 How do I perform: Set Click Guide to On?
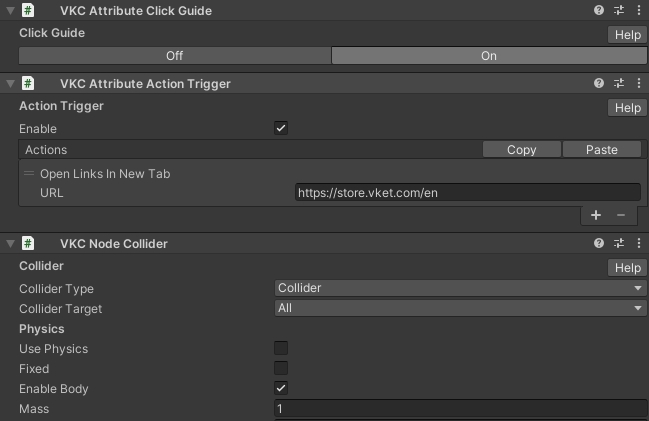pos(488,56)
